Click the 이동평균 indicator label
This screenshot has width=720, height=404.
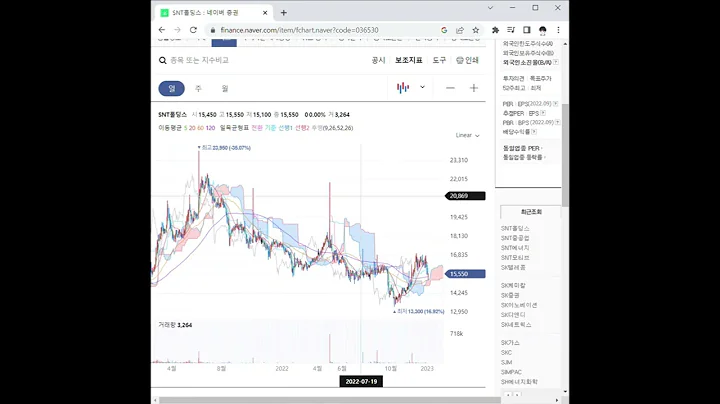pos(170,128)
